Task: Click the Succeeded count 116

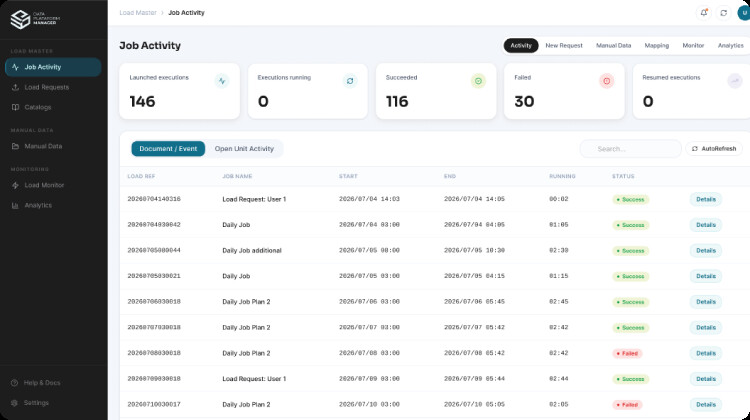Action: pos(397,101)
